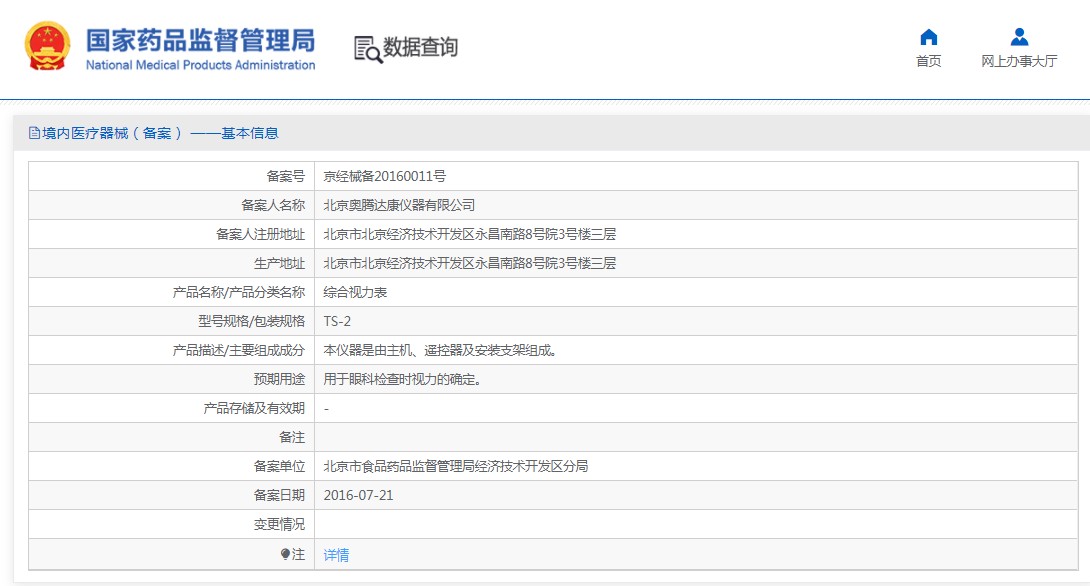Click the 备案人注册地址 field label
The height and width of the screenshot is (586, 1090).
261,234
